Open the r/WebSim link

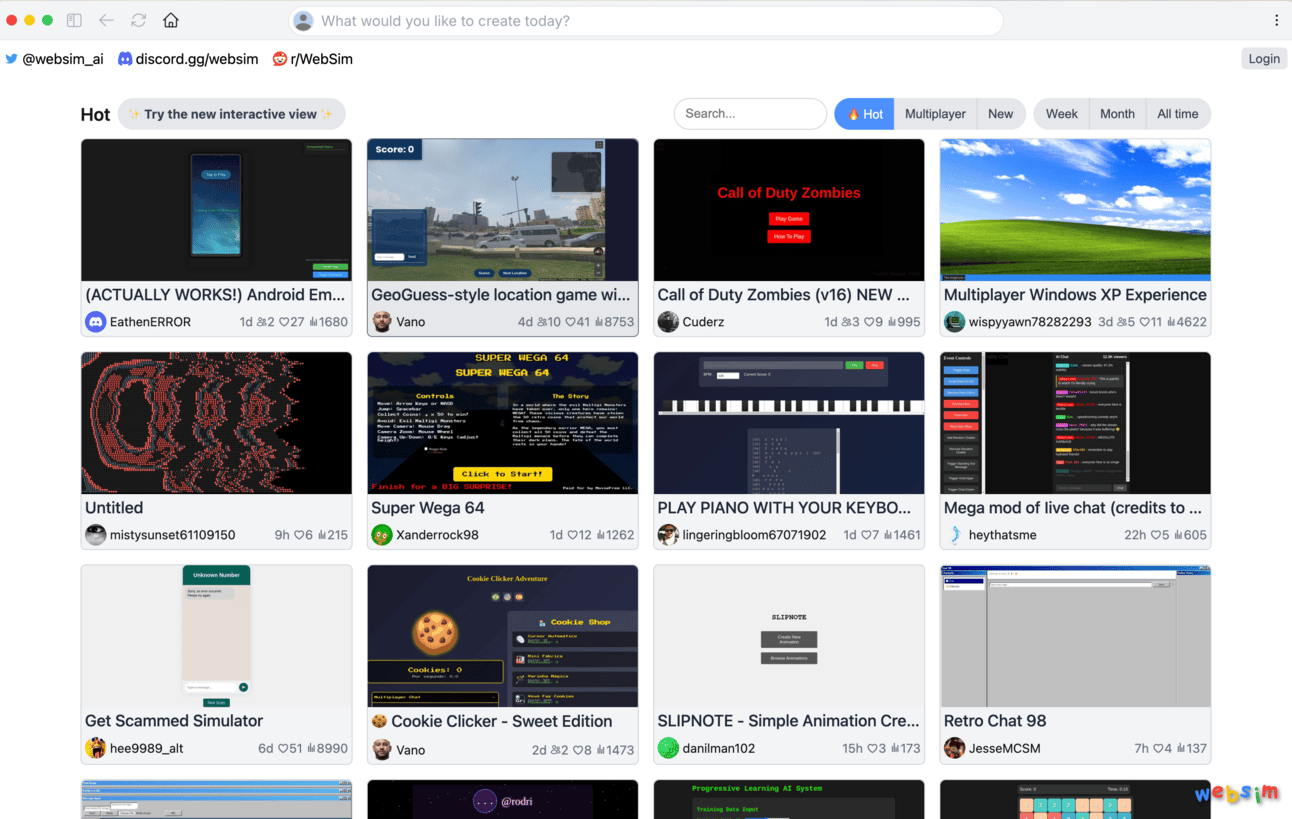point(321,59)
